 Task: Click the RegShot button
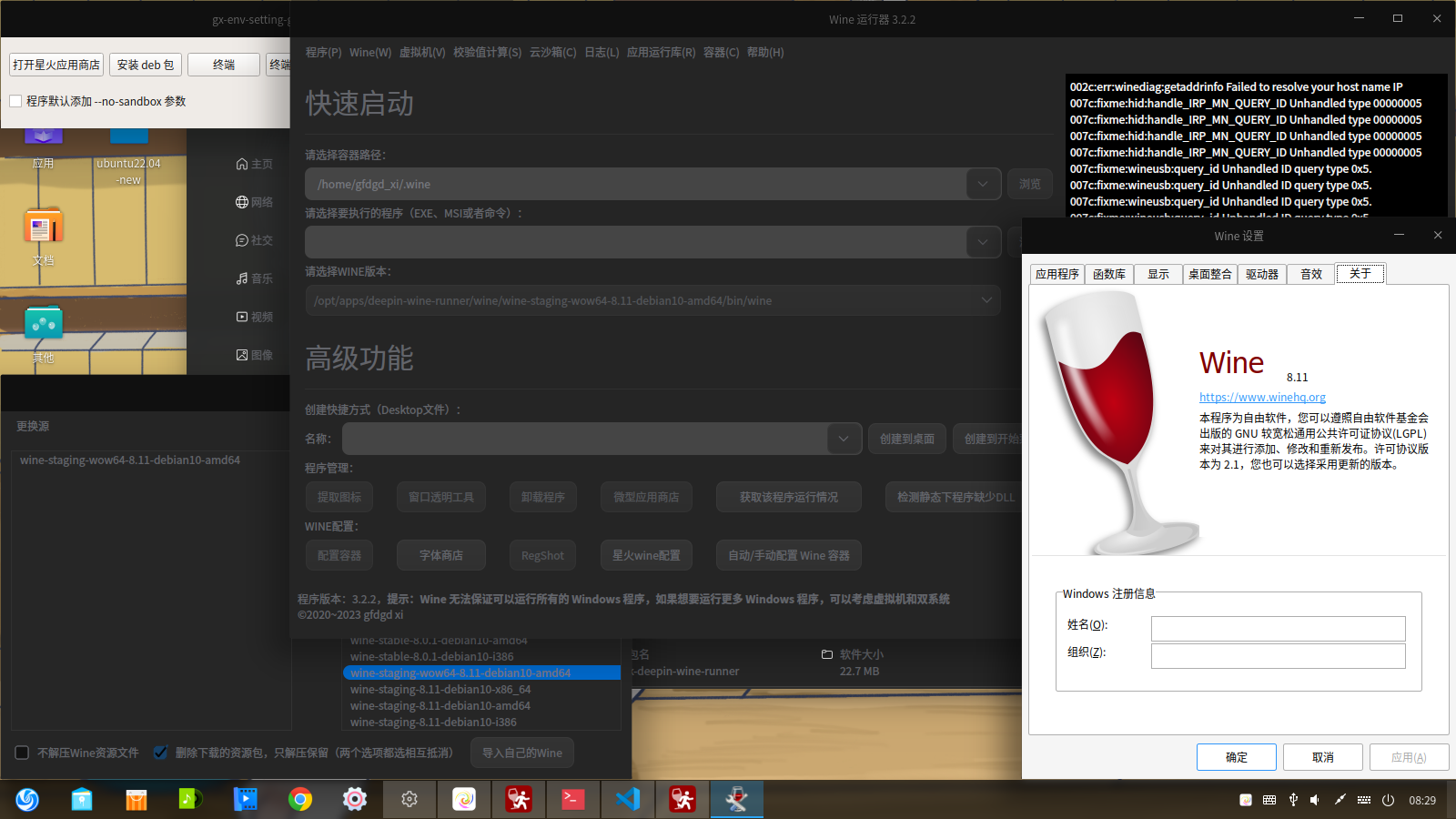click(542, 555)
